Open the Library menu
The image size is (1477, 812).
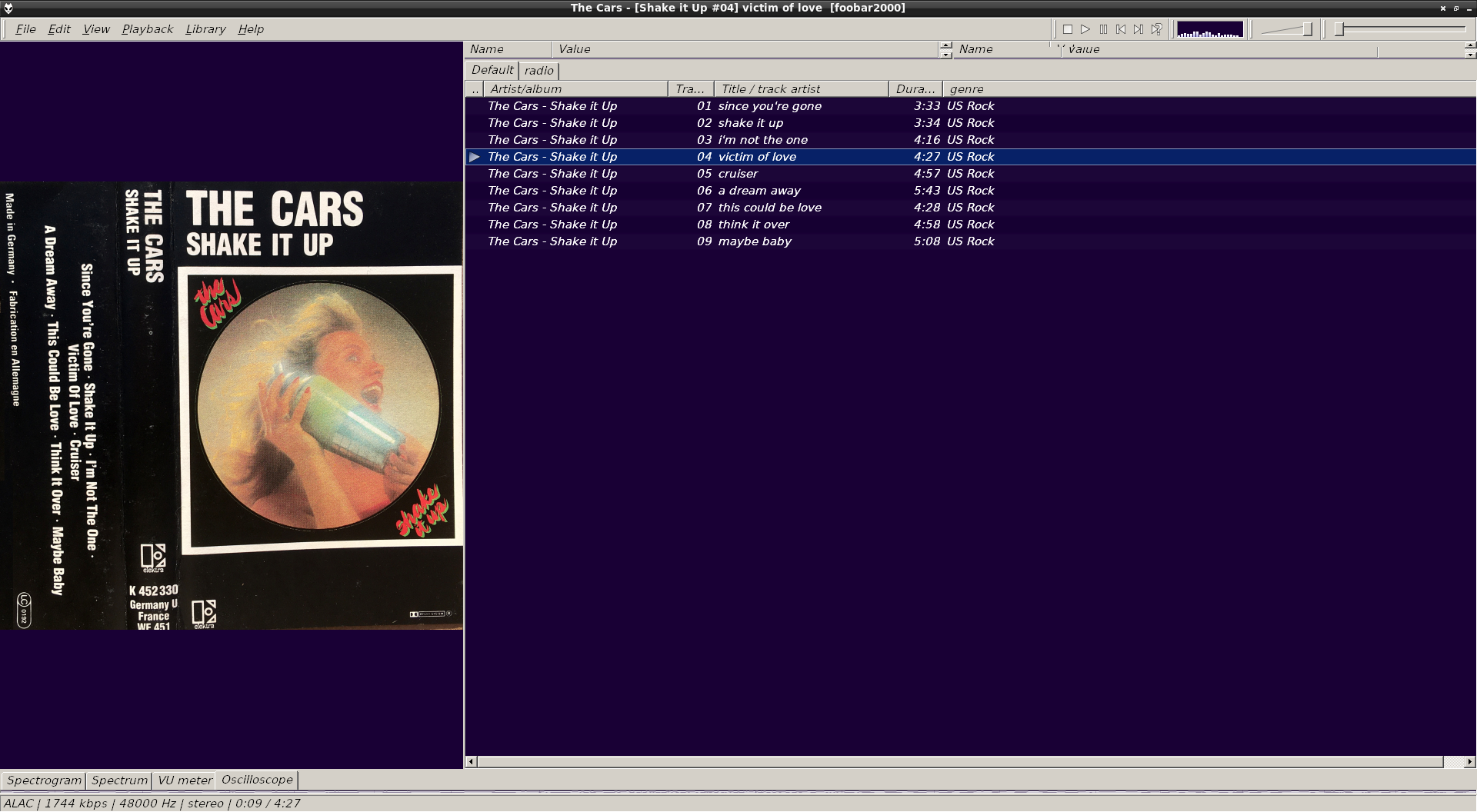(x=205, y=29)
